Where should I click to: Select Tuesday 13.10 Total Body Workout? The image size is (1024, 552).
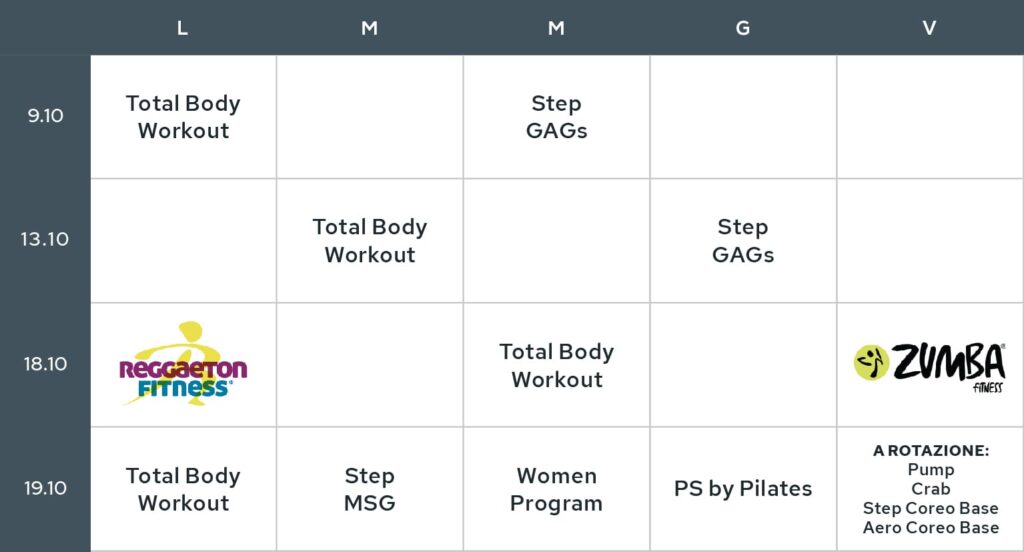370,240
